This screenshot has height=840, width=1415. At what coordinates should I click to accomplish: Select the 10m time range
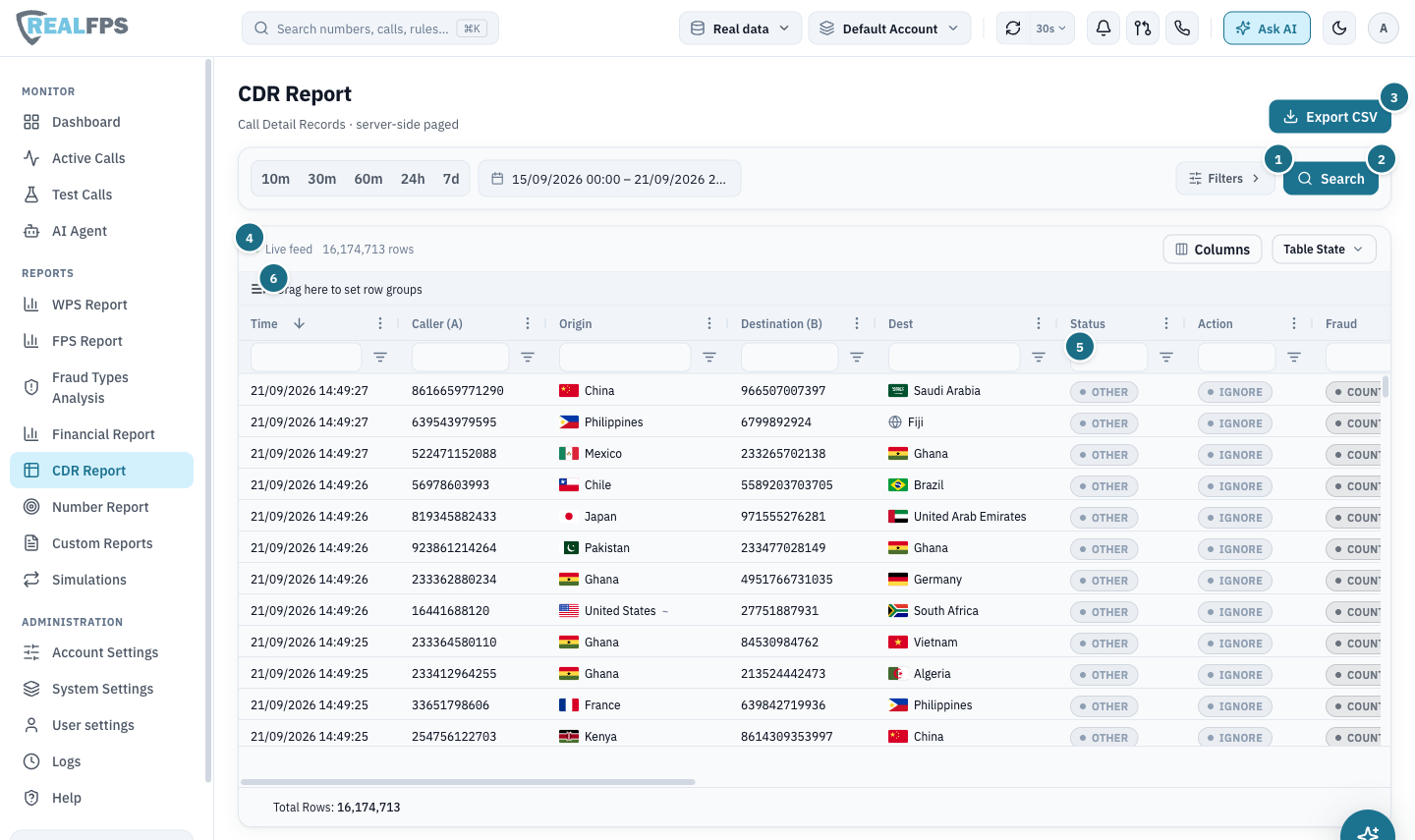point(275,179)
